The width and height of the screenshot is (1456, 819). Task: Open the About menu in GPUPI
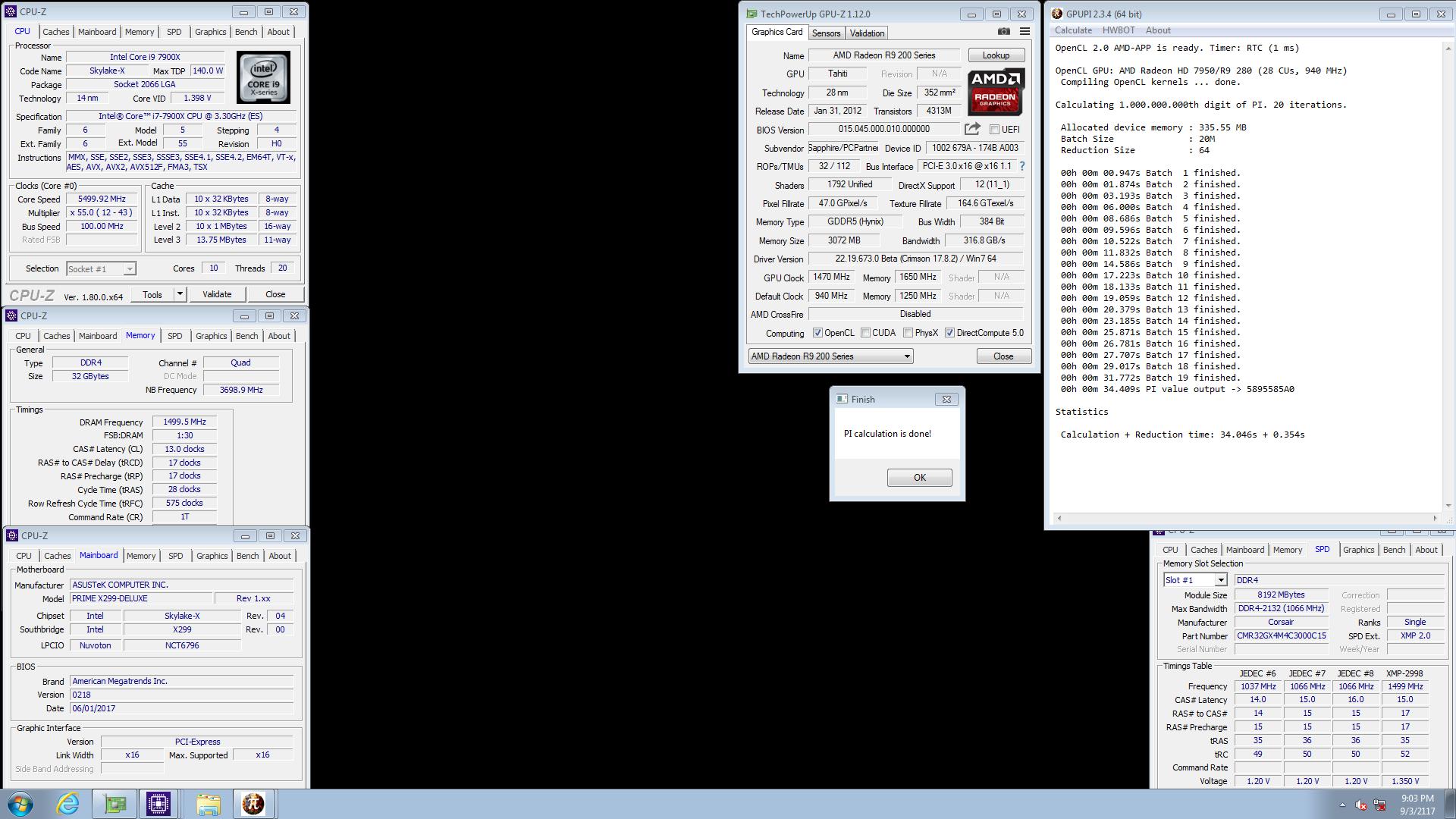coord(1158,30)
